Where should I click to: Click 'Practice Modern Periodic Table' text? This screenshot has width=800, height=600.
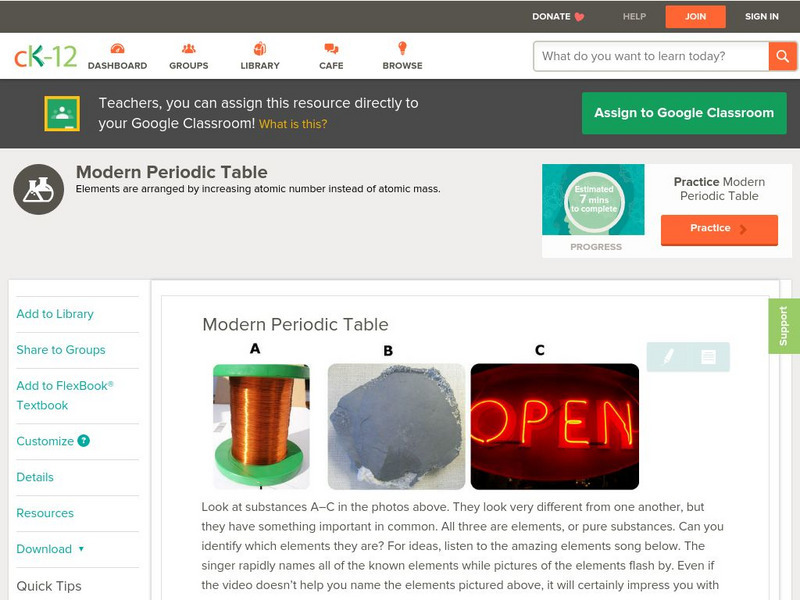pyautogui.click(x=719, y=189)
